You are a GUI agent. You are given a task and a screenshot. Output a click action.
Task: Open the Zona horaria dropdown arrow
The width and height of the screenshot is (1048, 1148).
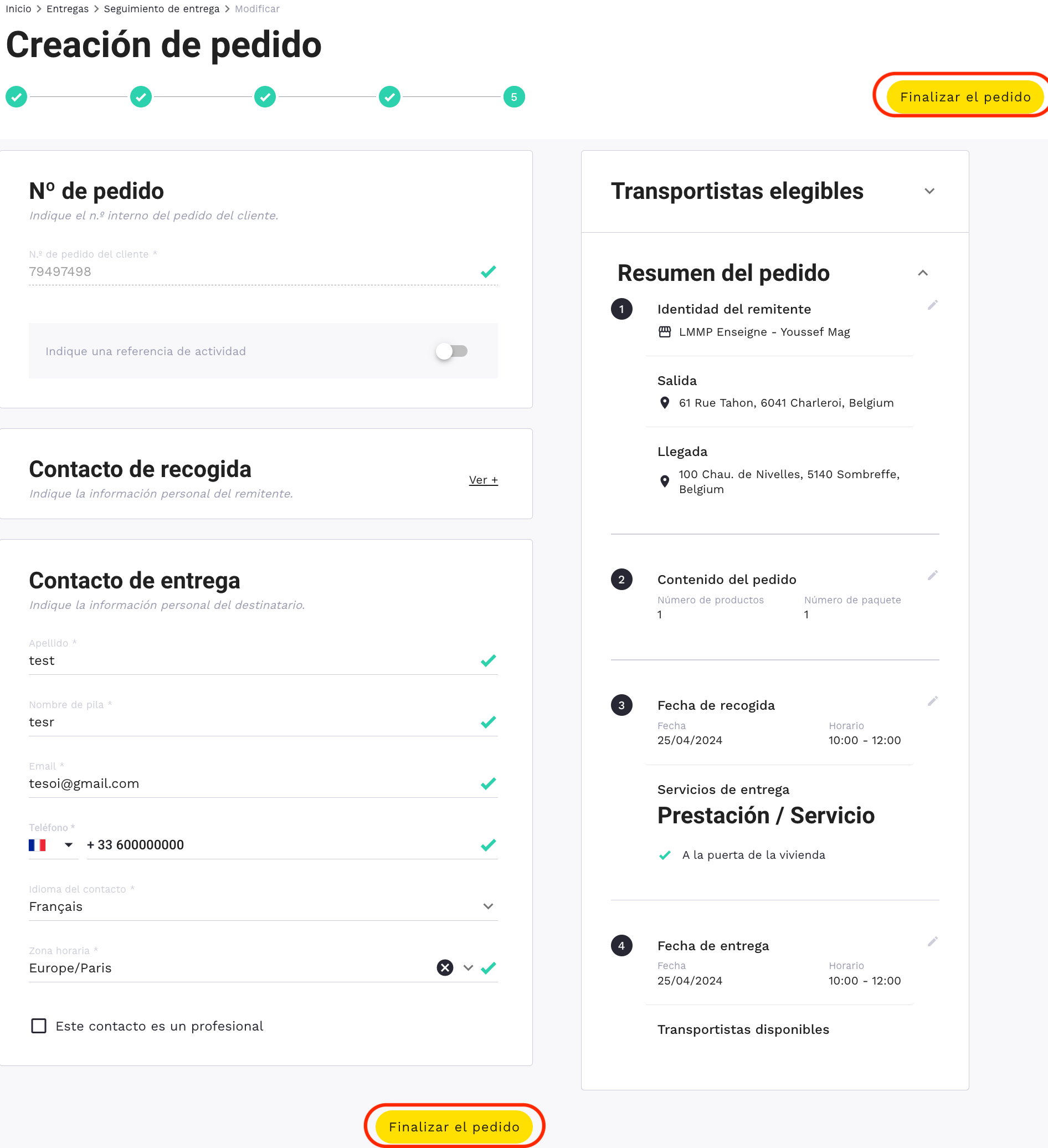468,967
